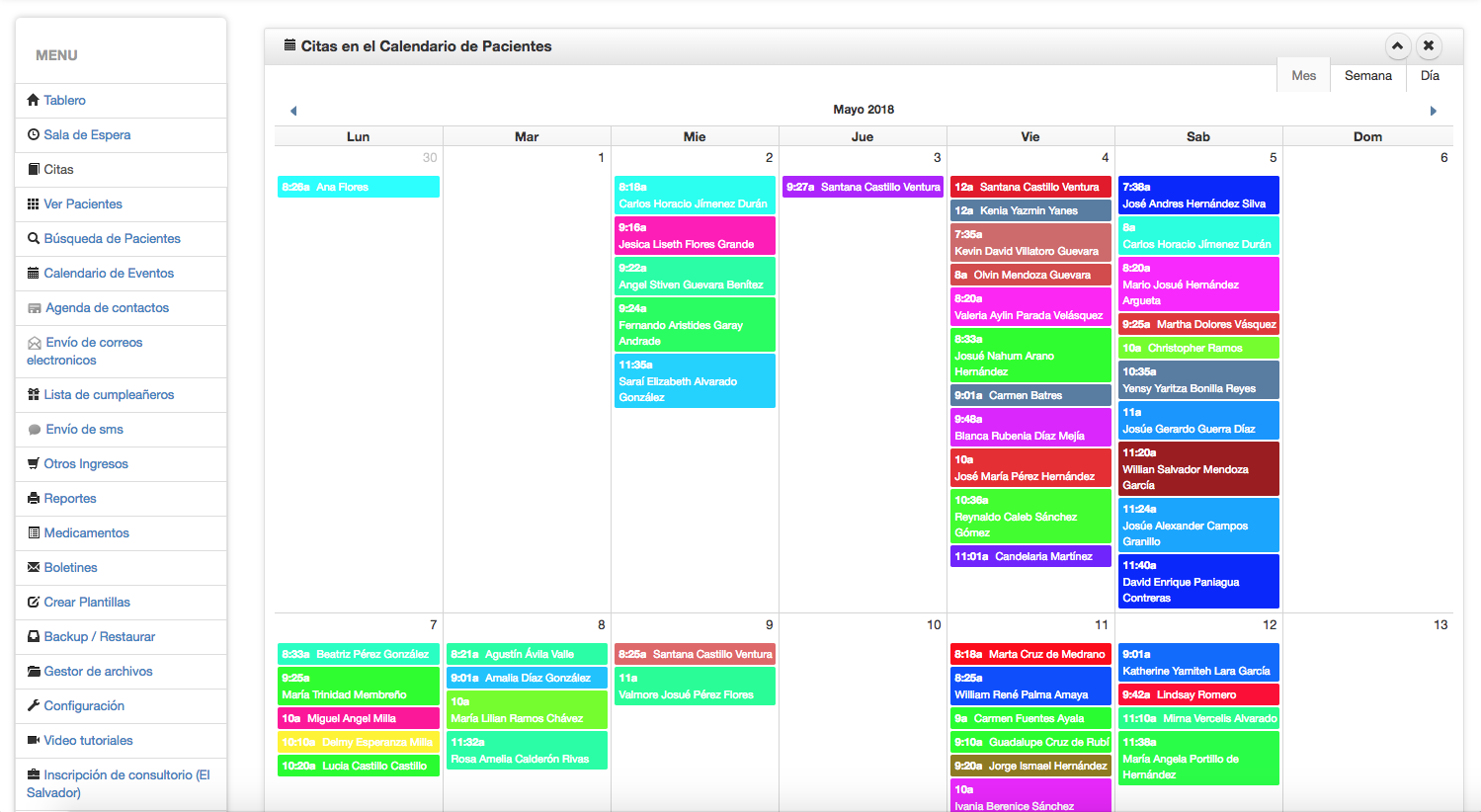The image size is (1481, 812).
Task: Open the Medicamentos menu link
Action: pos(86,532)
